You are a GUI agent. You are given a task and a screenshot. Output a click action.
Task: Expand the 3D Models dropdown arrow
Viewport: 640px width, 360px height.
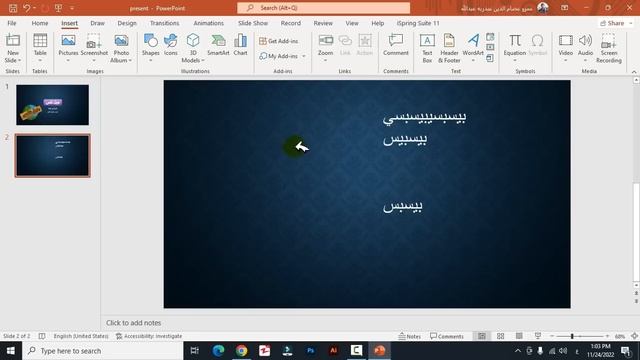click(202, 60)
